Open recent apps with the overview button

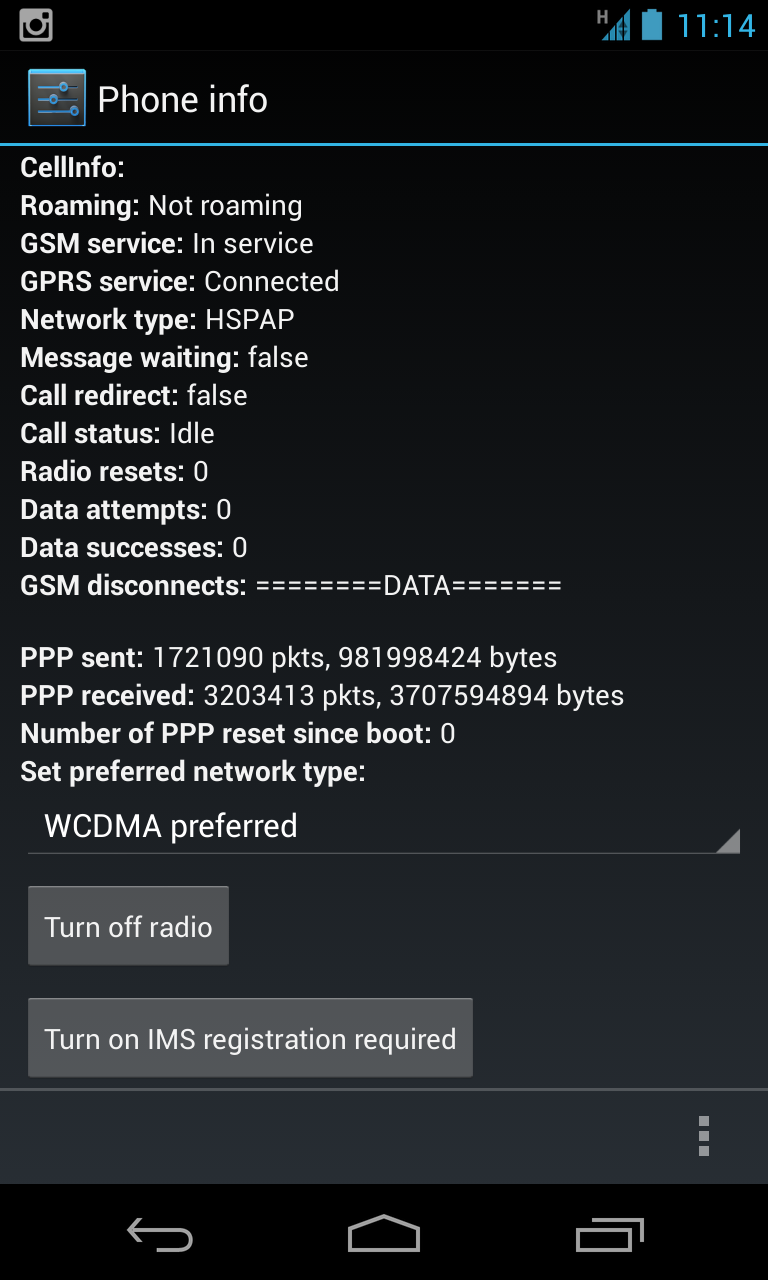point(610,1235)
